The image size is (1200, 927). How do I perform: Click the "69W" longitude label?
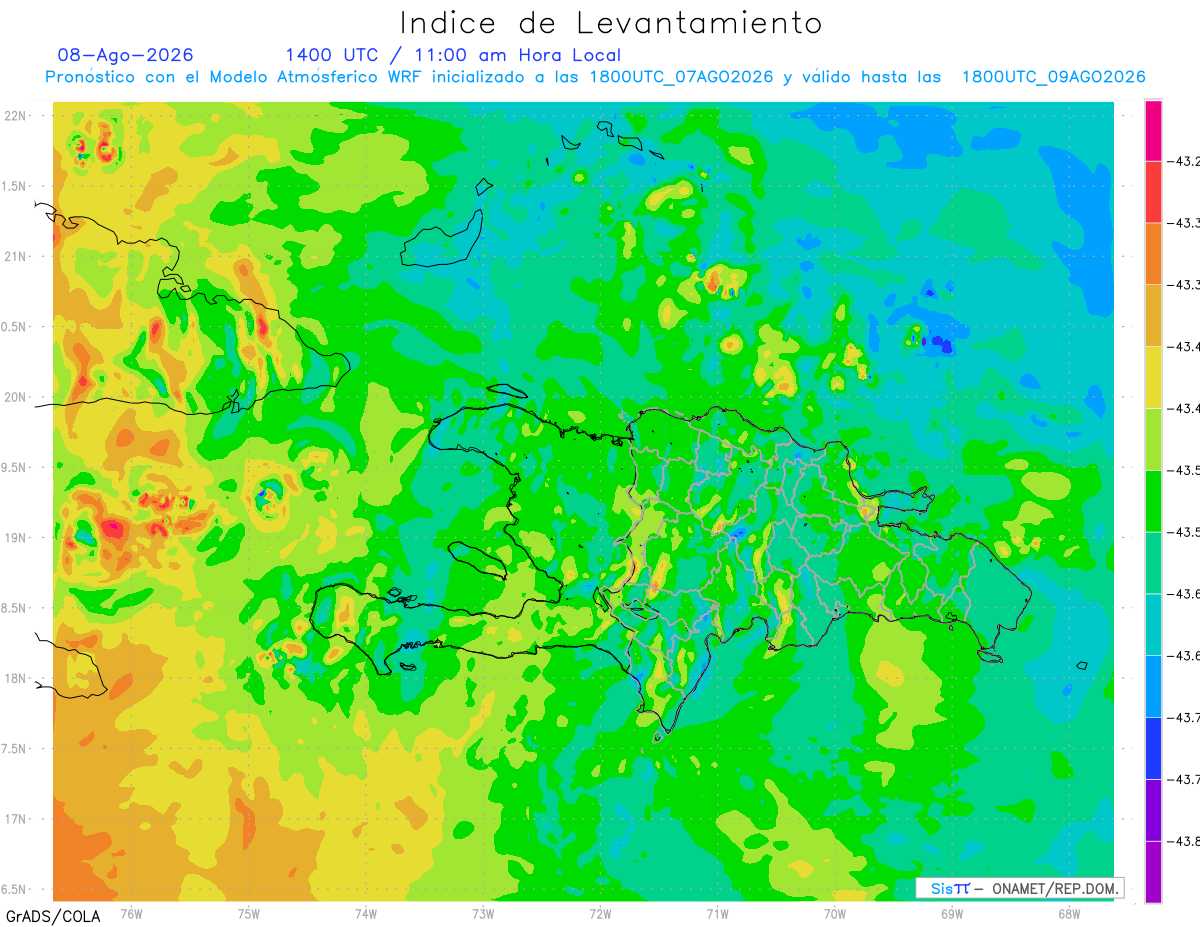coord(952,913)
